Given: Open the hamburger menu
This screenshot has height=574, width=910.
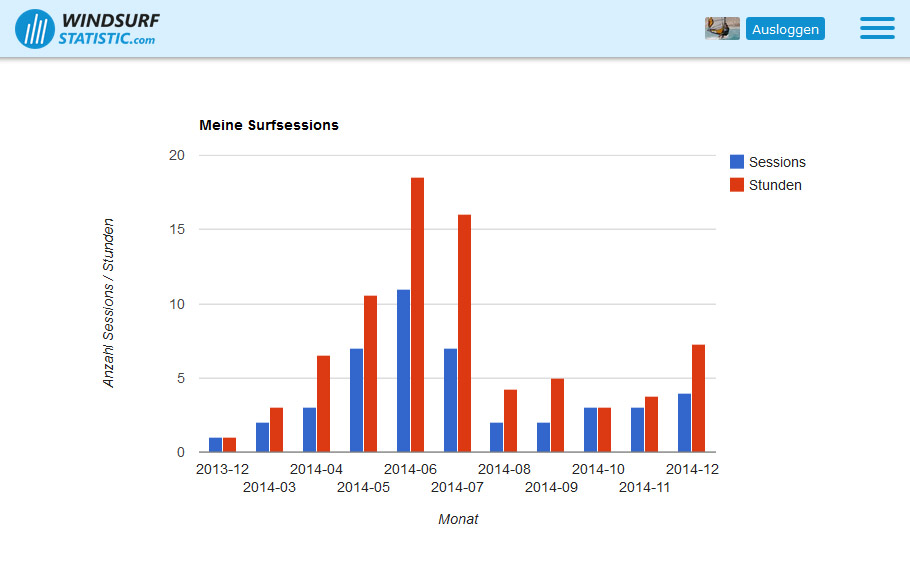Looking at the screenshot, I should [x=877, y=29].
